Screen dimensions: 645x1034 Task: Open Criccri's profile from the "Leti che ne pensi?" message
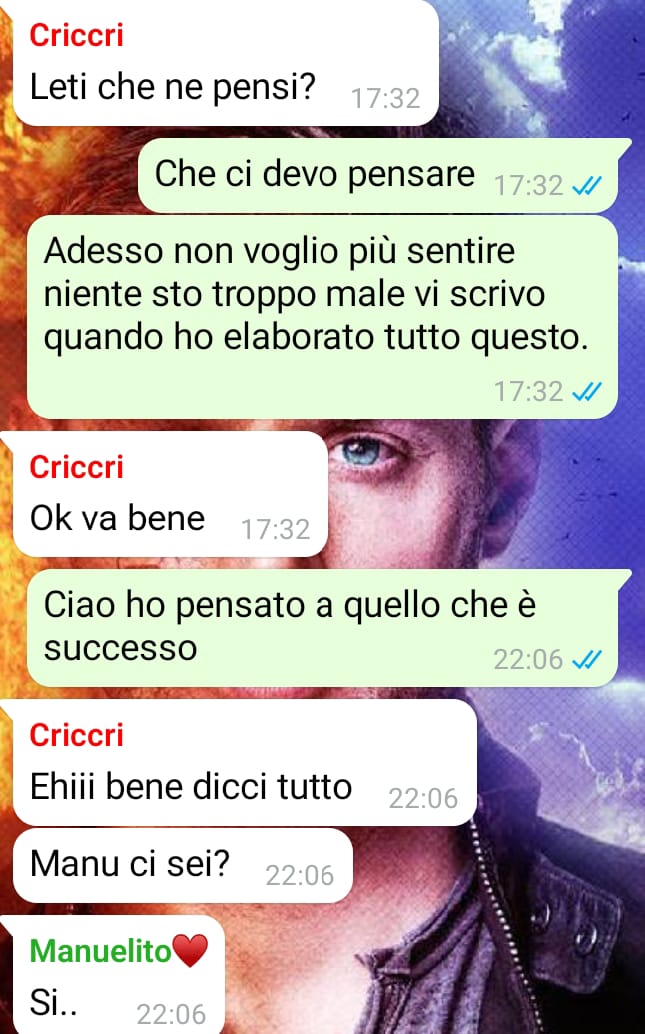[77, 34]
